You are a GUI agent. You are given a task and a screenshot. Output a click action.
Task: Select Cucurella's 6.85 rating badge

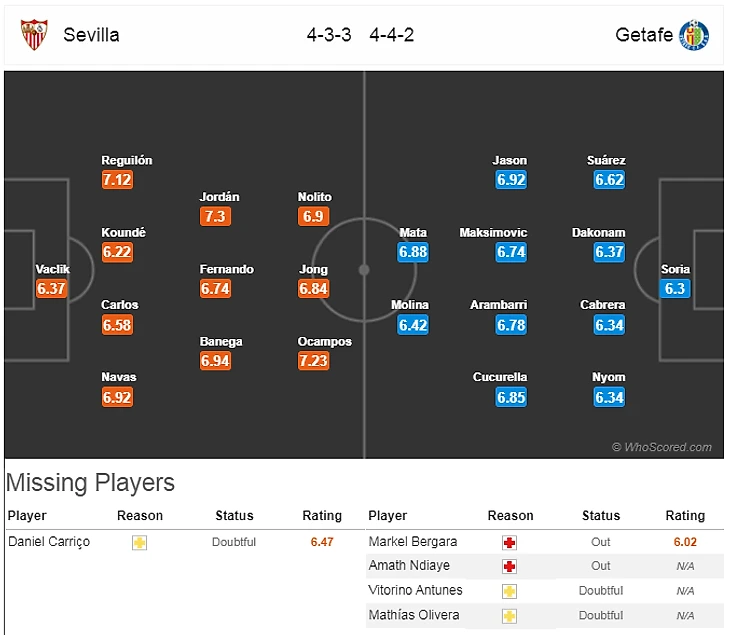tap(511, 397)
